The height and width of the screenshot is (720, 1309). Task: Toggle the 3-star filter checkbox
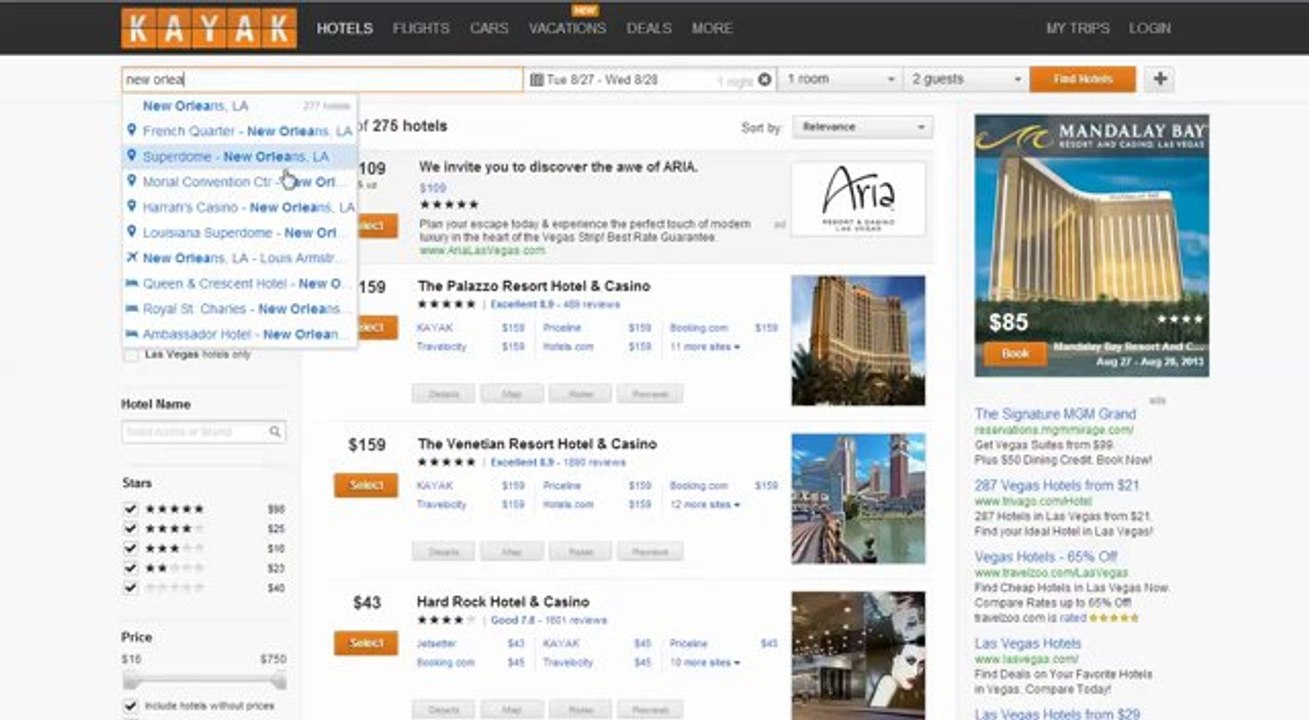tap(130, 549)
